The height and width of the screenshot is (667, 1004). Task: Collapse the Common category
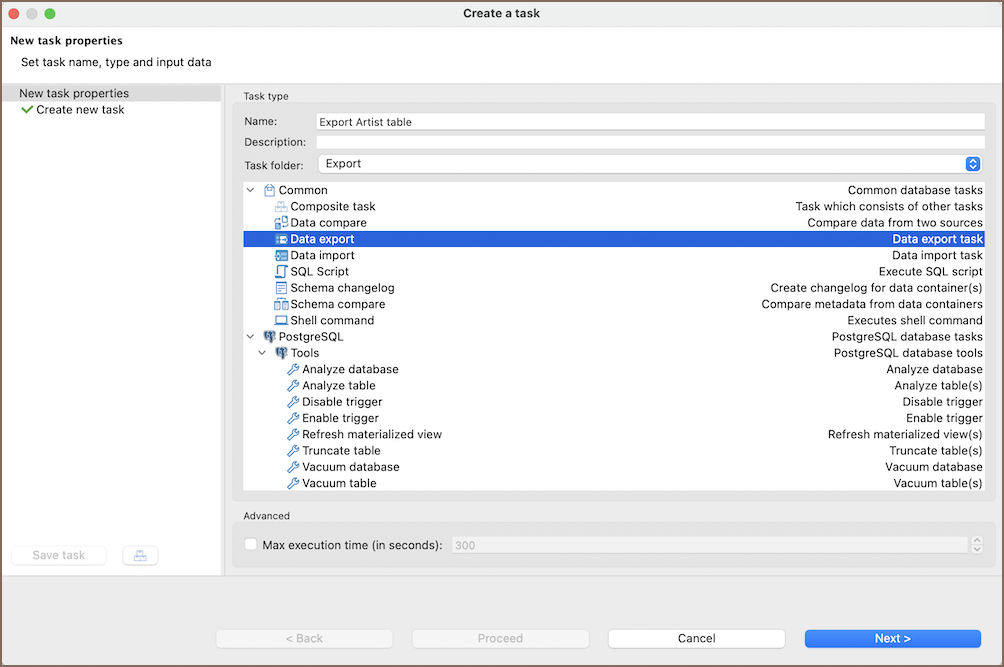250,190
